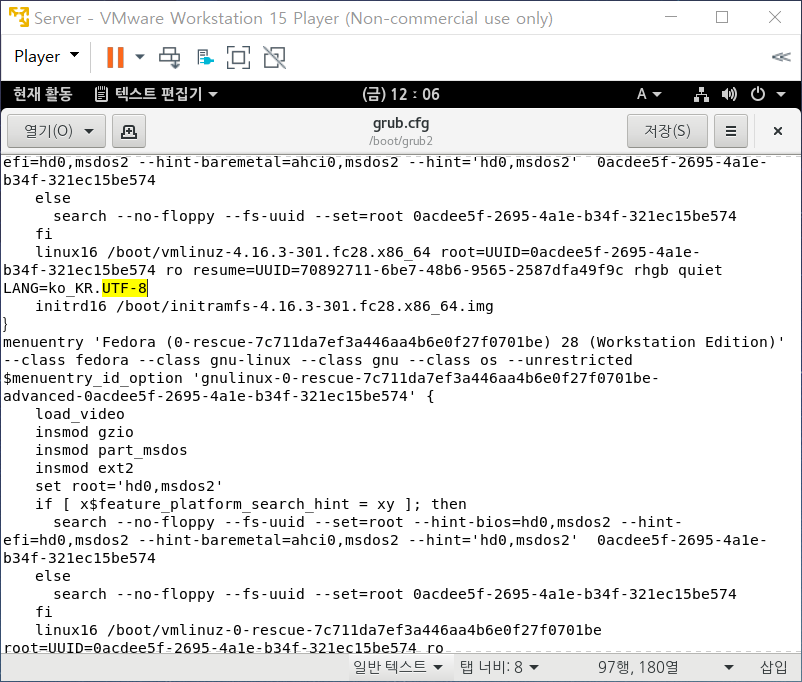
Task: Open the 텍스트 편집기 application menu
Action: 157,94
